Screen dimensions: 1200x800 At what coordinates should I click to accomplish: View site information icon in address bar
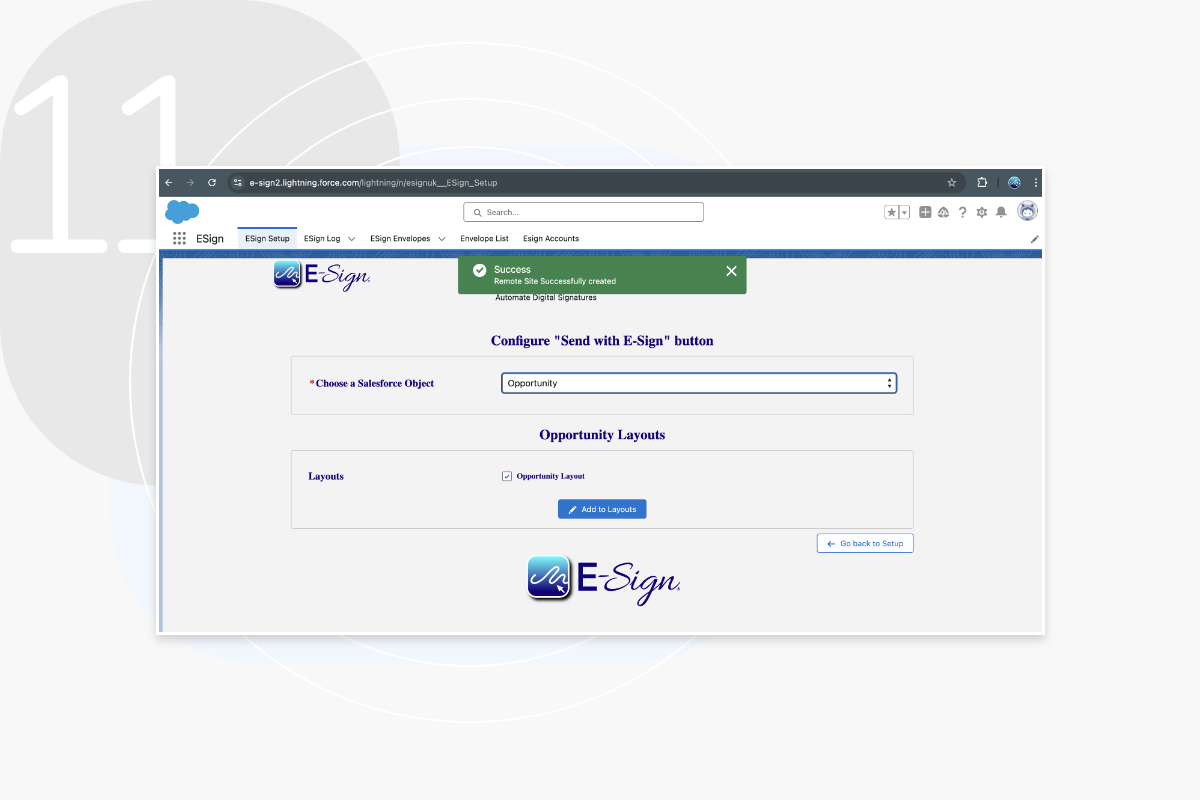point(237,183)
